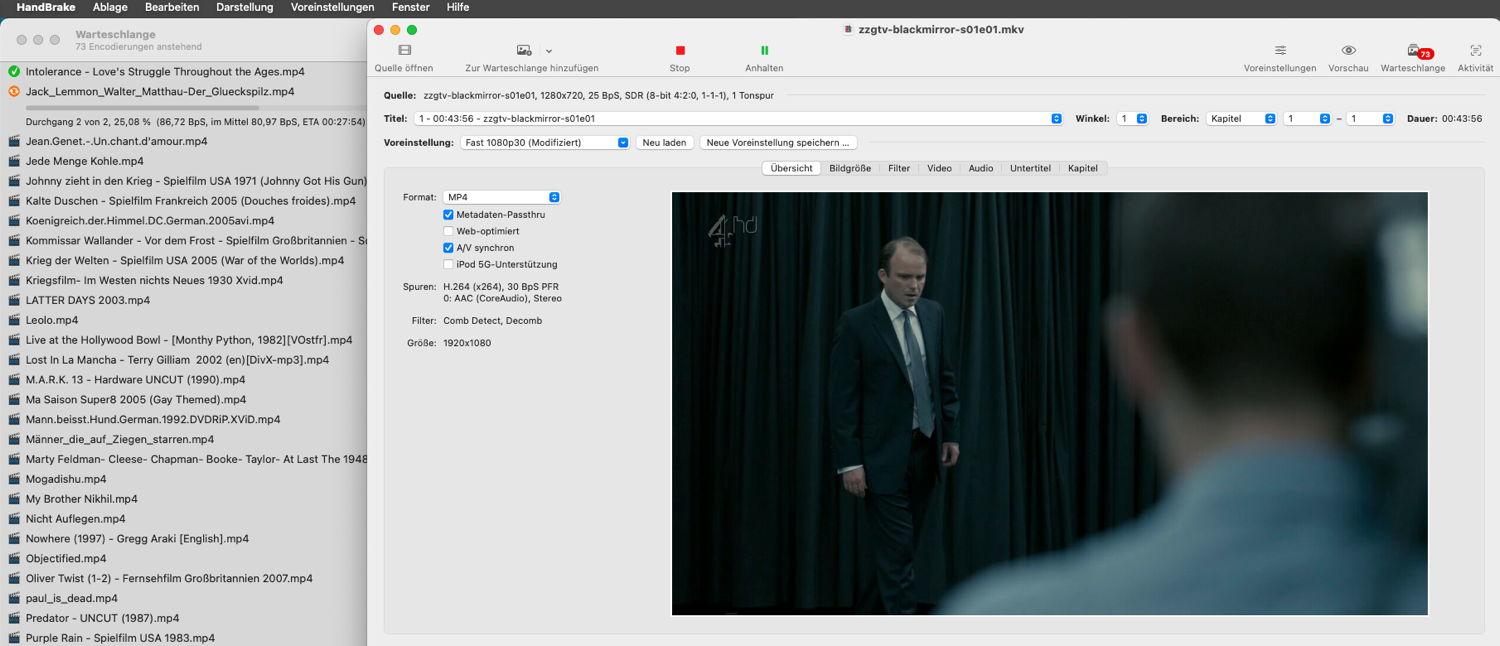Open the Aktivität log icon
This screenshot has width=1500, height=646.
click(x=1475, y=50)
